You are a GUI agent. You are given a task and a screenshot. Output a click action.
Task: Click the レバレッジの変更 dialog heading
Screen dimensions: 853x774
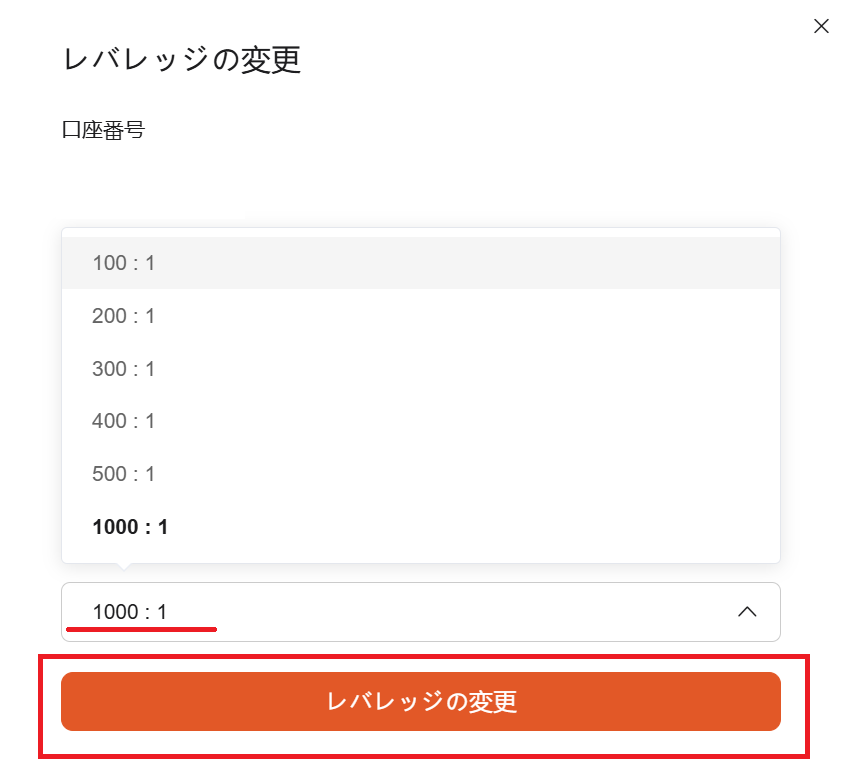tap(181, 60)
